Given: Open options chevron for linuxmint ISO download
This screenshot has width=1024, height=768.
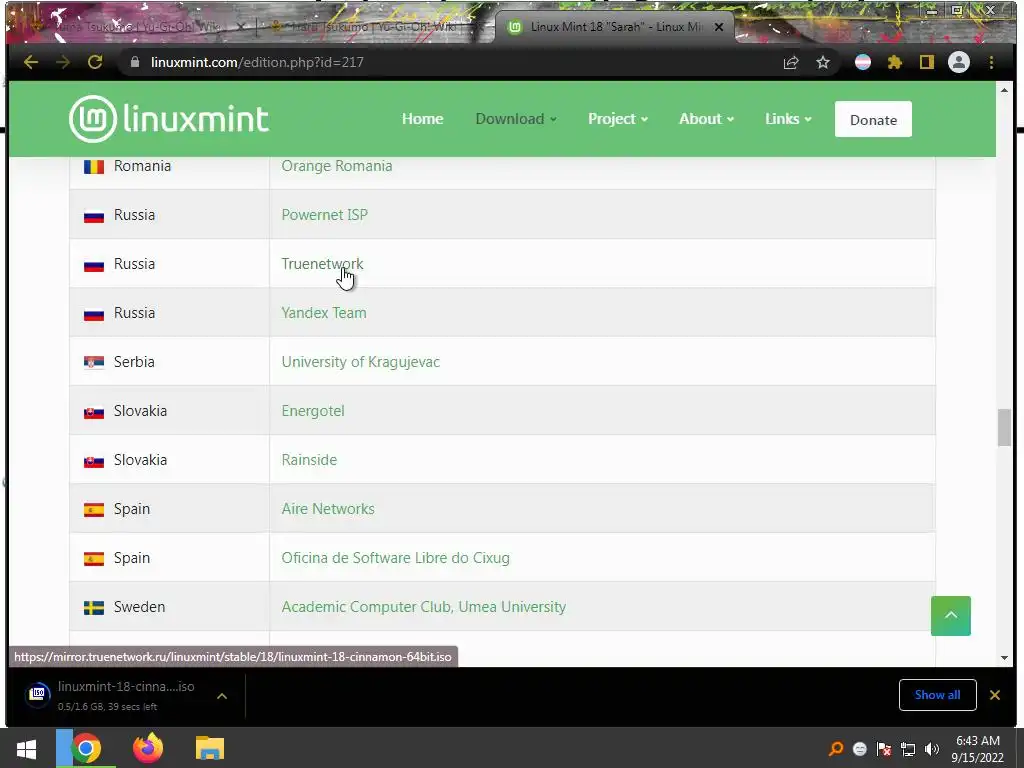Looking at the screenshot, I should click(222, 696).
